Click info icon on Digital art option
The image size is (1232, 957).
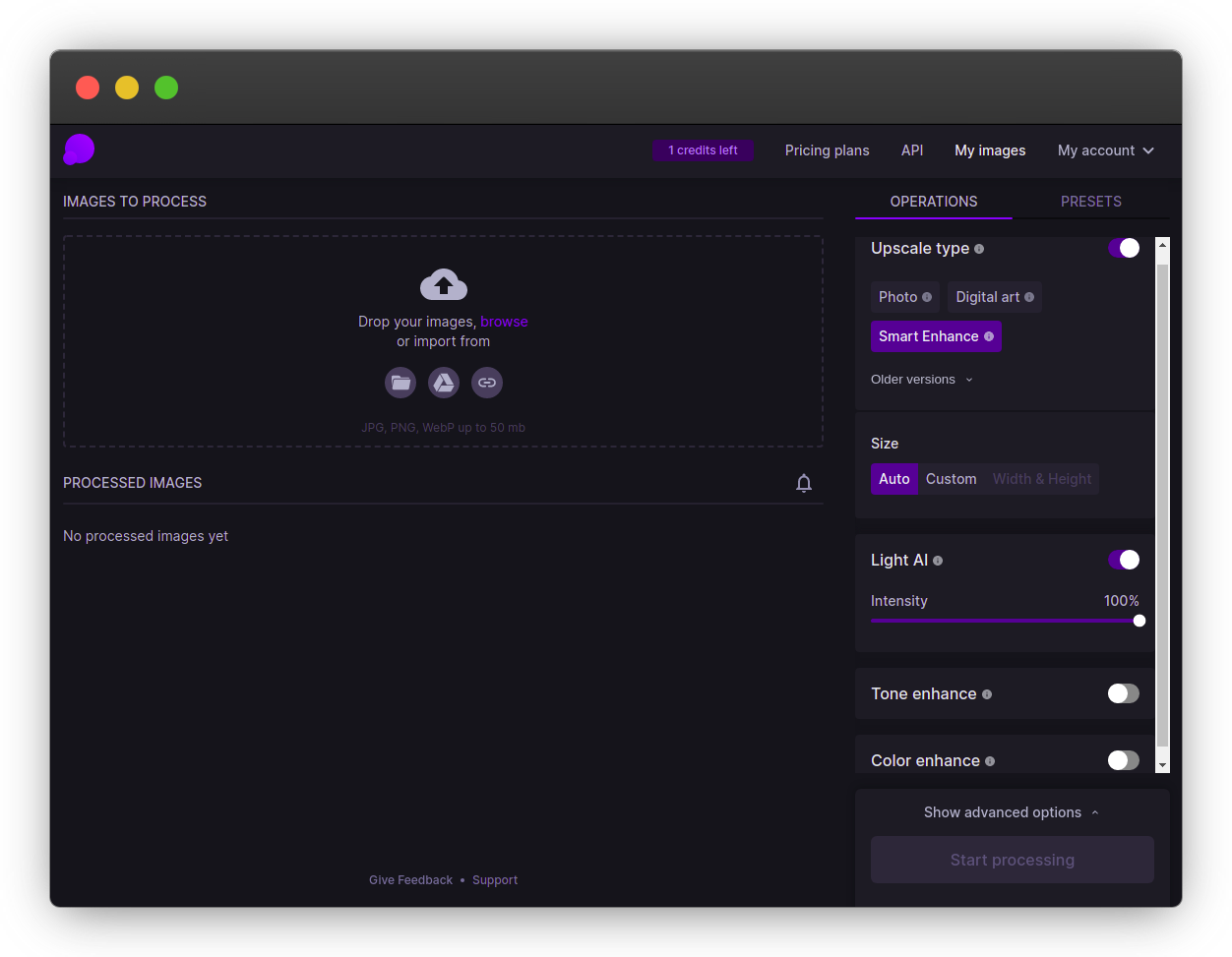point(1029,297)
